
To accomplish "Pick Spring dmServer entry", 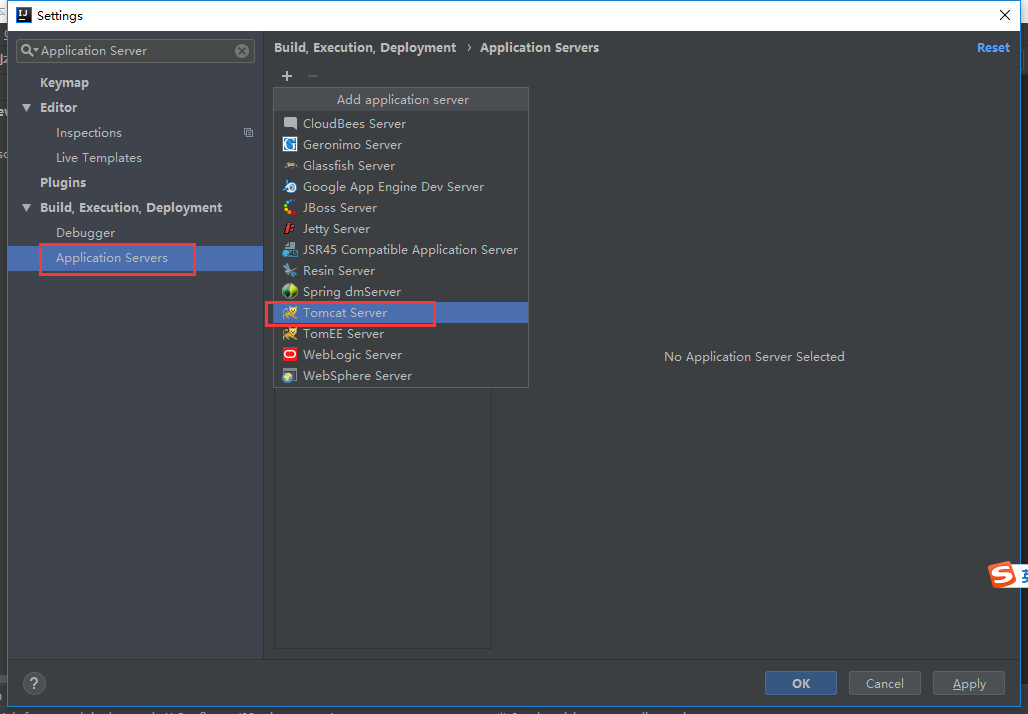I will 401,291.
